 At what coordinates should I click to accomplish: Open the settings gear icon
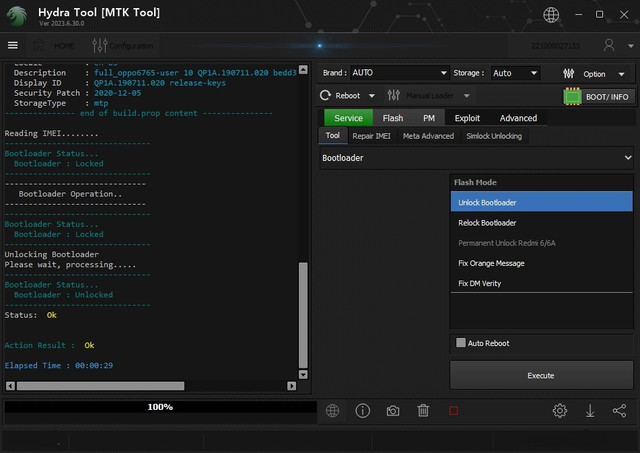coord(560,411)
